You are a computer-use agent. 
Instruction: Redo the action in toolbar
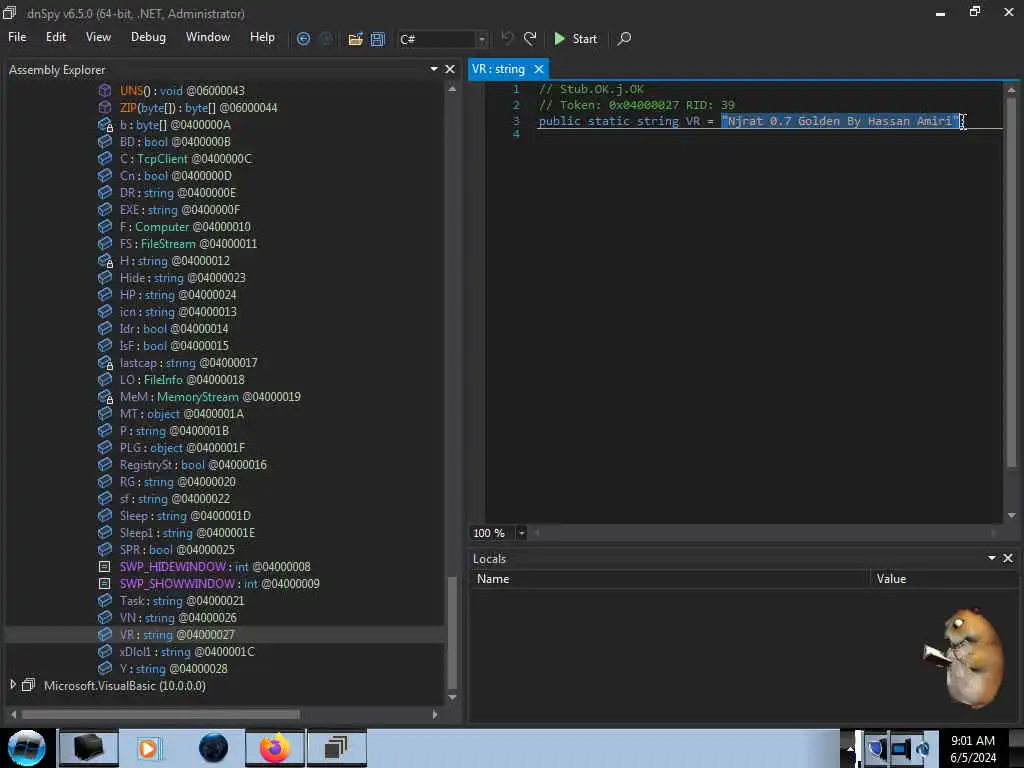(530, 39)
